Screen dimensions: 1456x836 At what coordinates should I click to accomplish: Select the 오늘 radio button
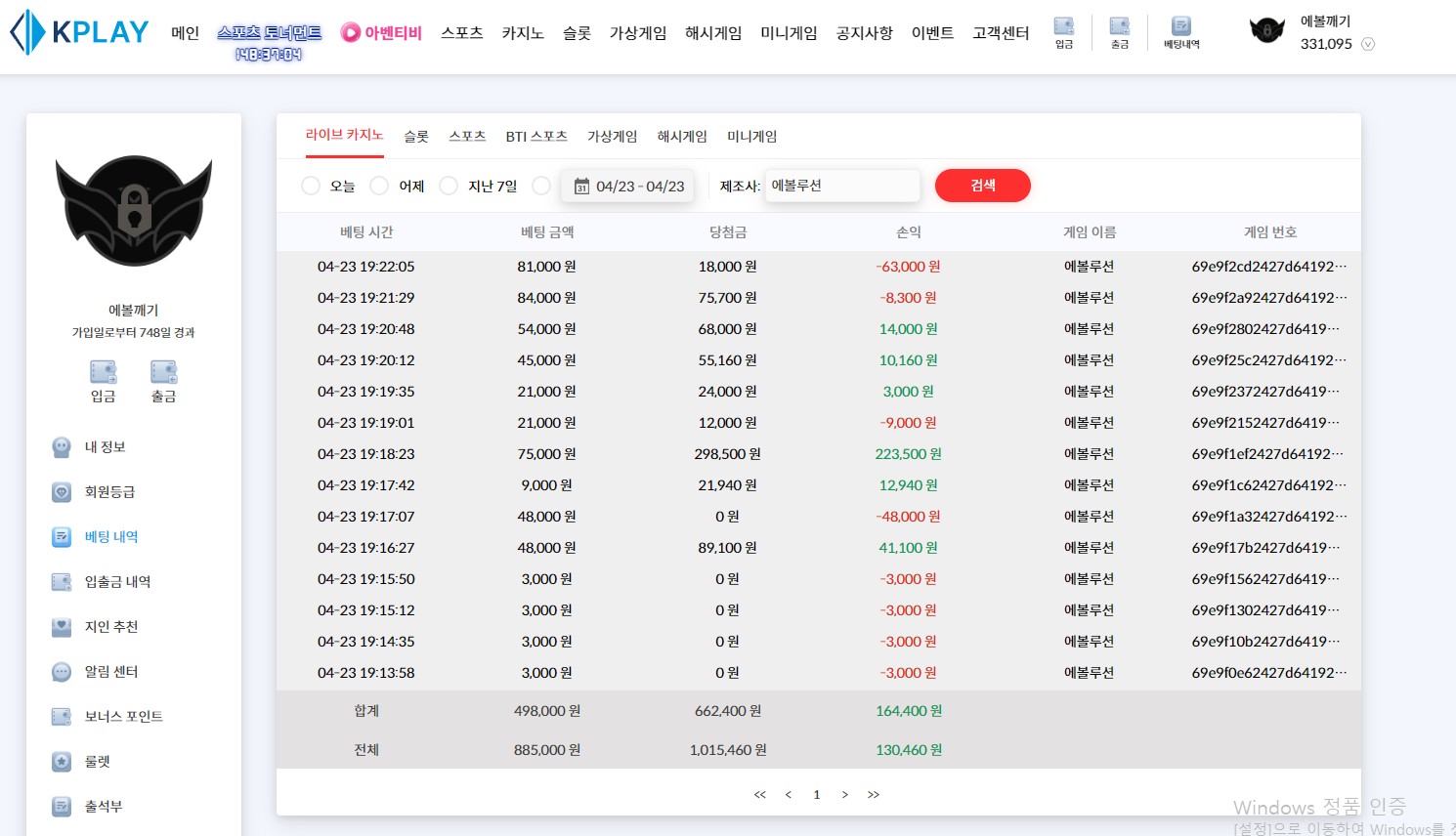(311, 186)
